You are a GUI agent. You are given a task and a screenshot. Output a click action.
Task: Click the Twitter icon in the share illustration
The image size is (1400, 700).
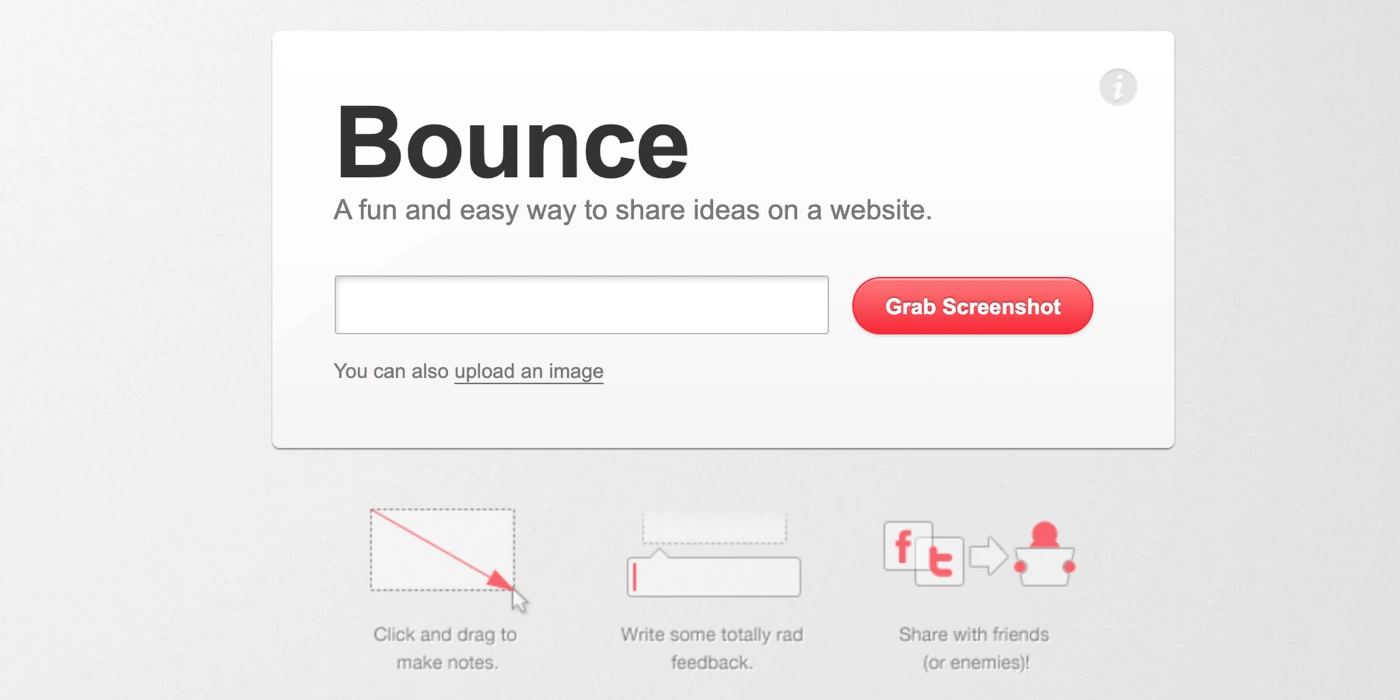point(940,562)
